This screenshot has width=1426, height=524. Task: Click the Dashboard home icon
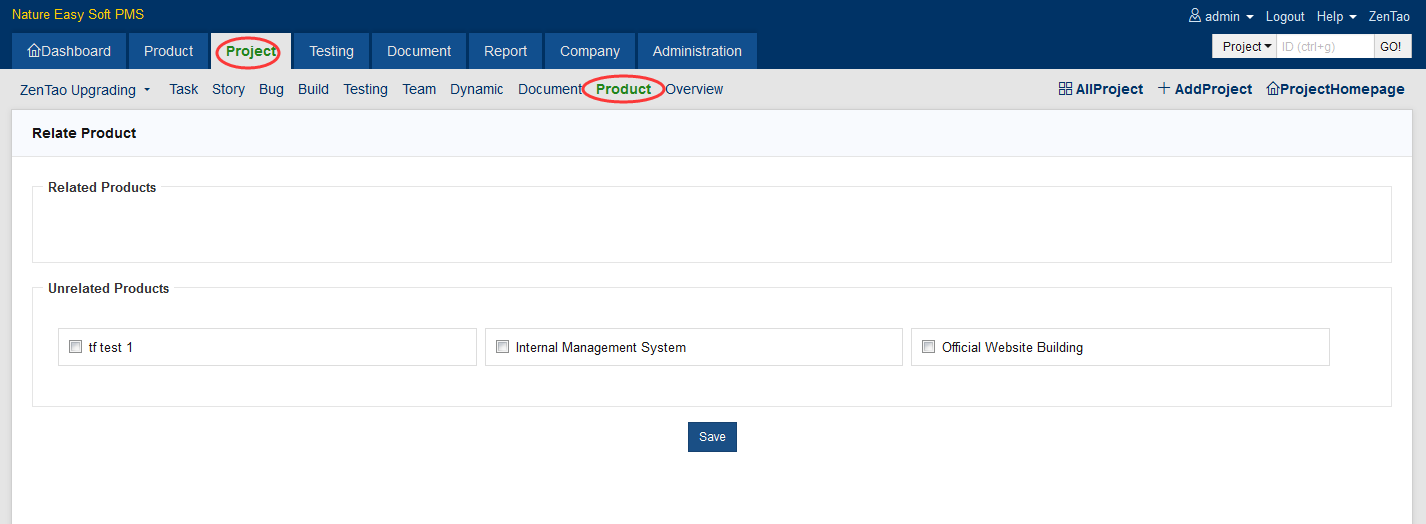(x=34, y=51)
